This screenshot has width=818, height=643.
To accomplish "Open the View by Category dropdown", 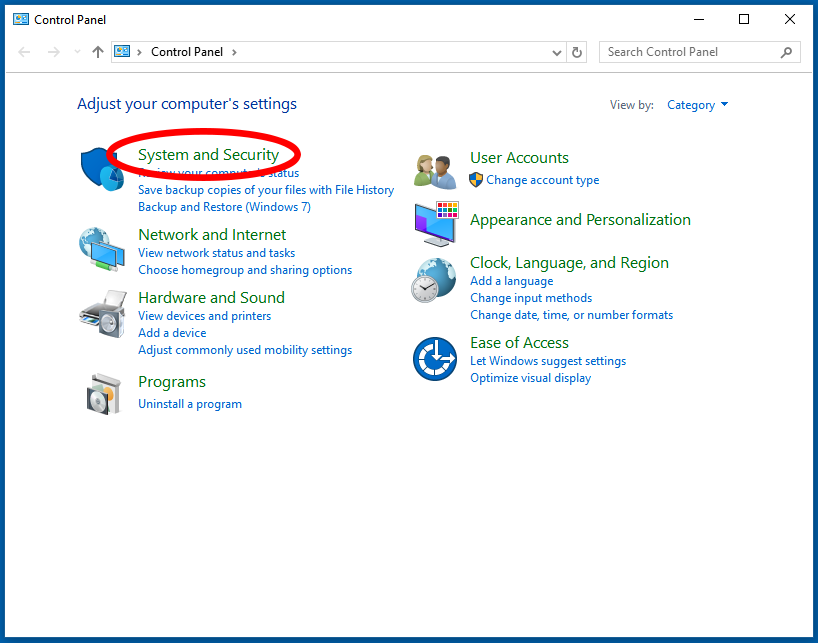I will point(697,105).
